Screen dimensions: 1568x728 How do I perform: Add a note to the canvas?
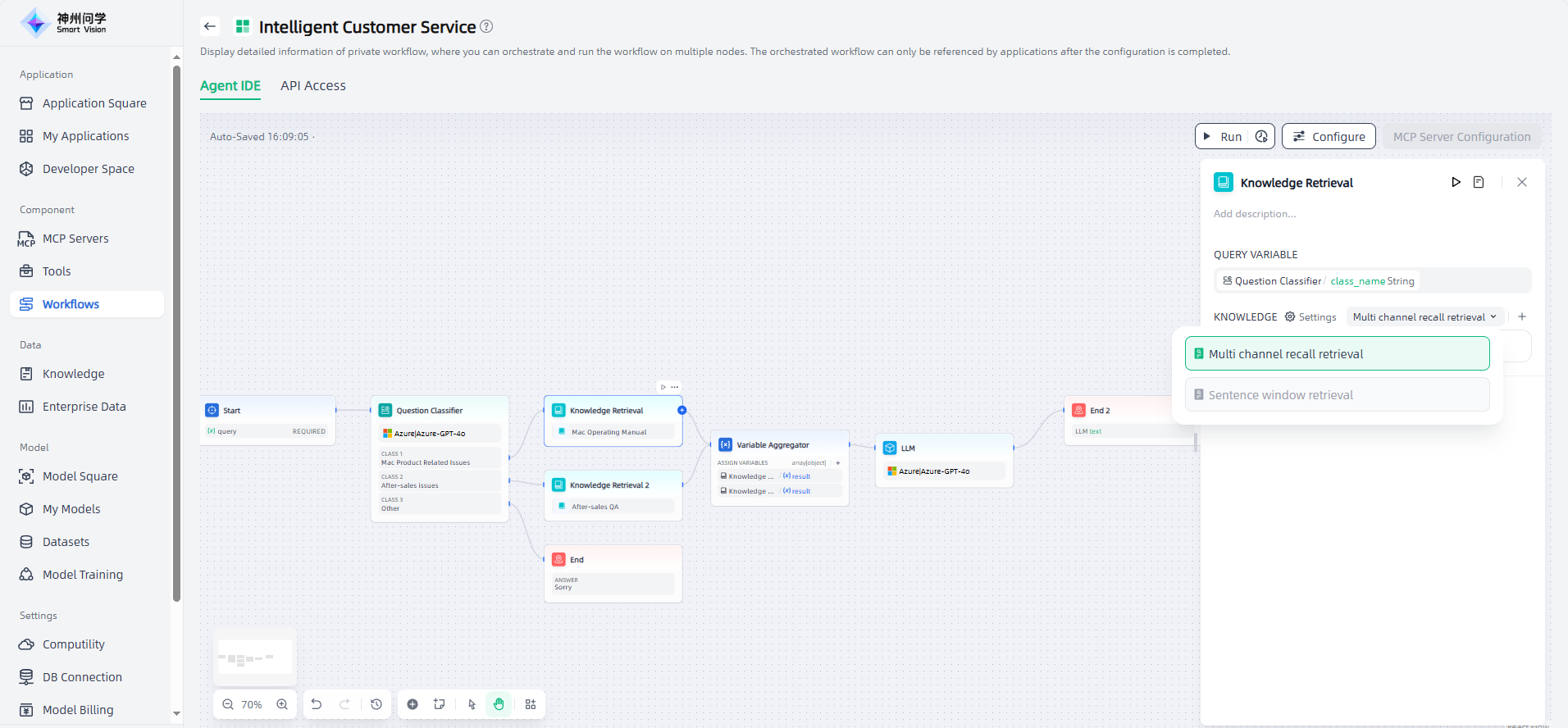pos(440,704)
